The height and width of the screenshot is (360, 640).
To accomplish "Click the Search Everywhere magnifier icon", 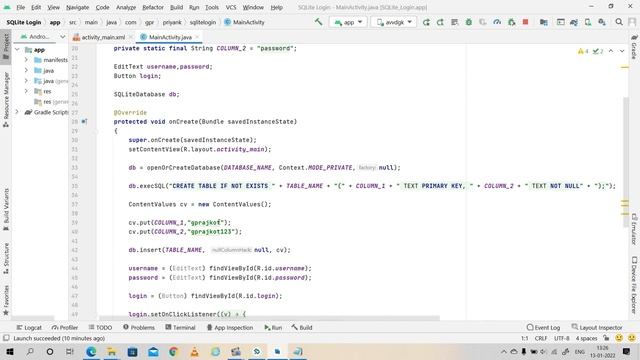I will 619,22.
